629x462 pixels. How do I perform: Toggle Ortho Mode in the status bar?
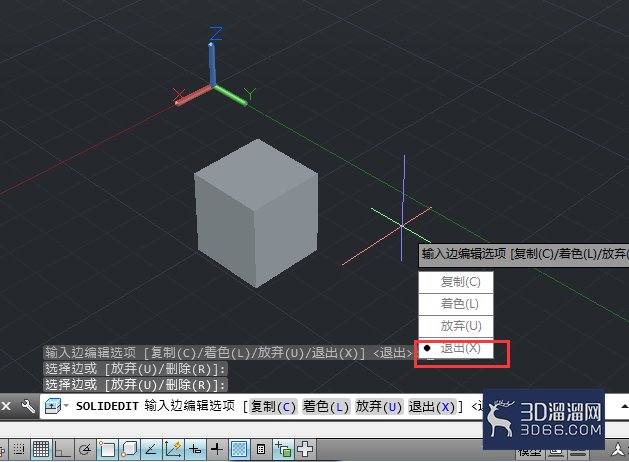coord(62,449)
